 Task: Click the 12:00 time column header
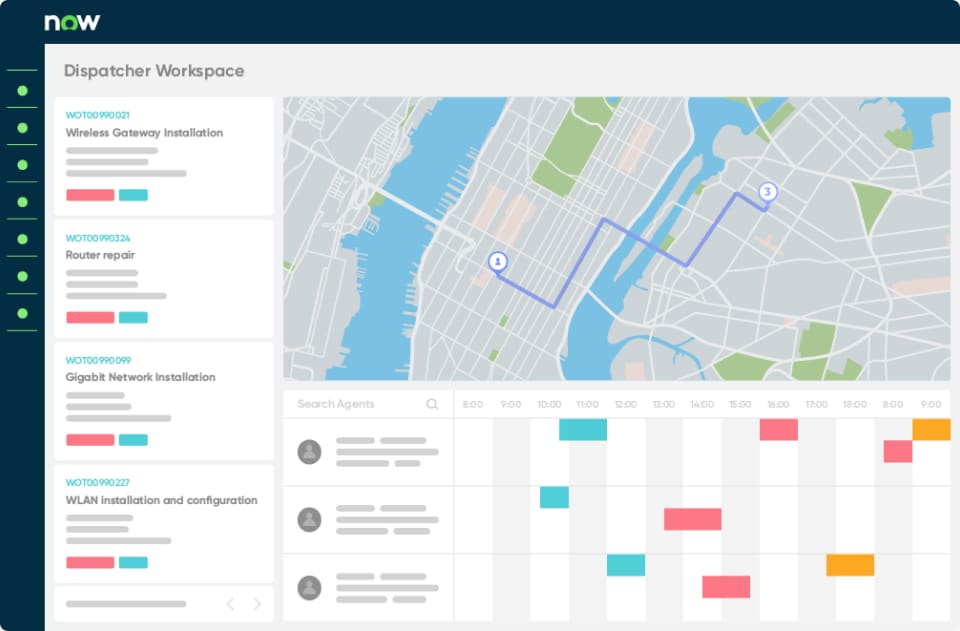point(625,405)
